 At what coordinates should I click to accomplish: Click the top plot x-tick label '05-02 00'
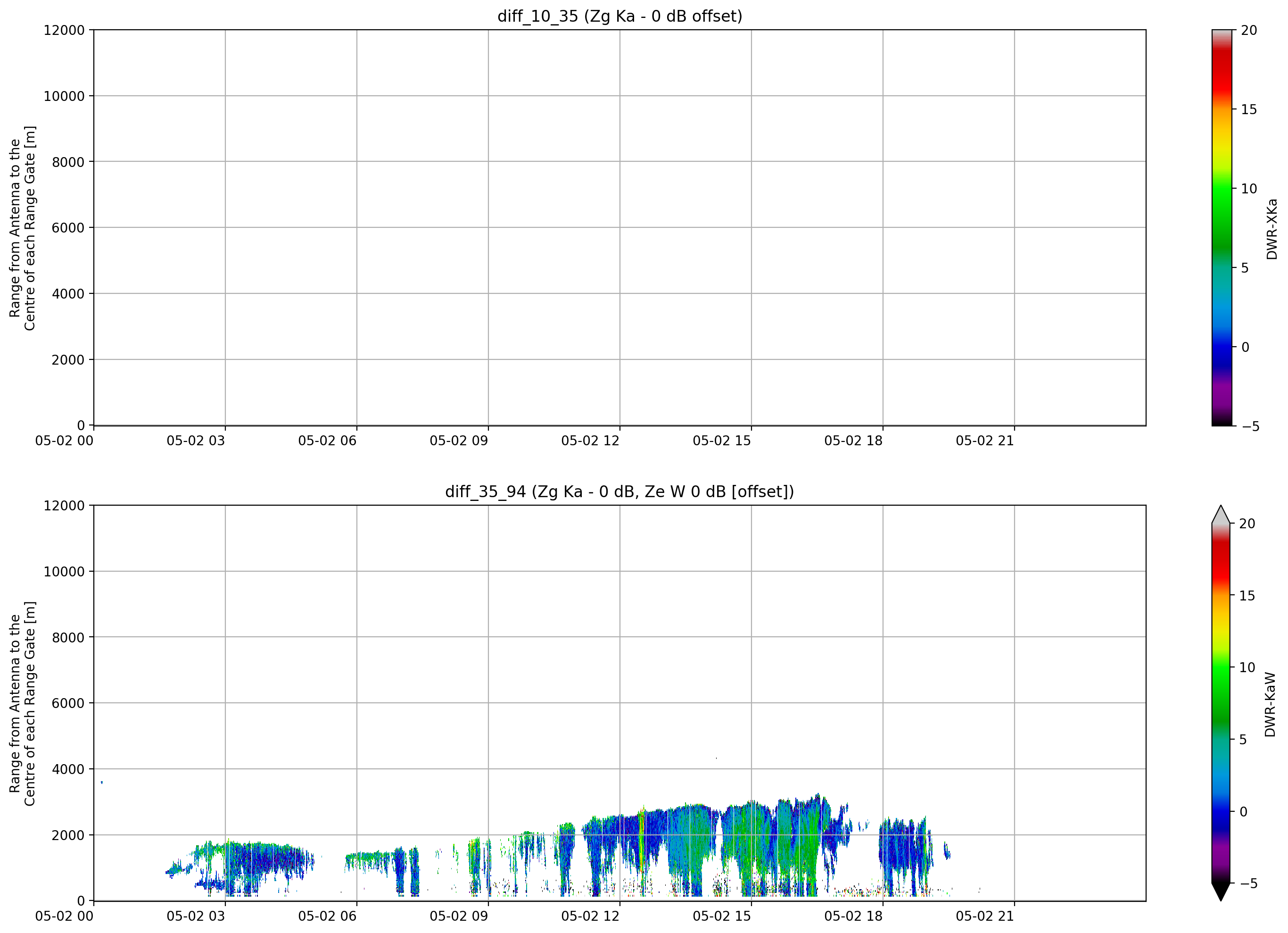[64, 441]
